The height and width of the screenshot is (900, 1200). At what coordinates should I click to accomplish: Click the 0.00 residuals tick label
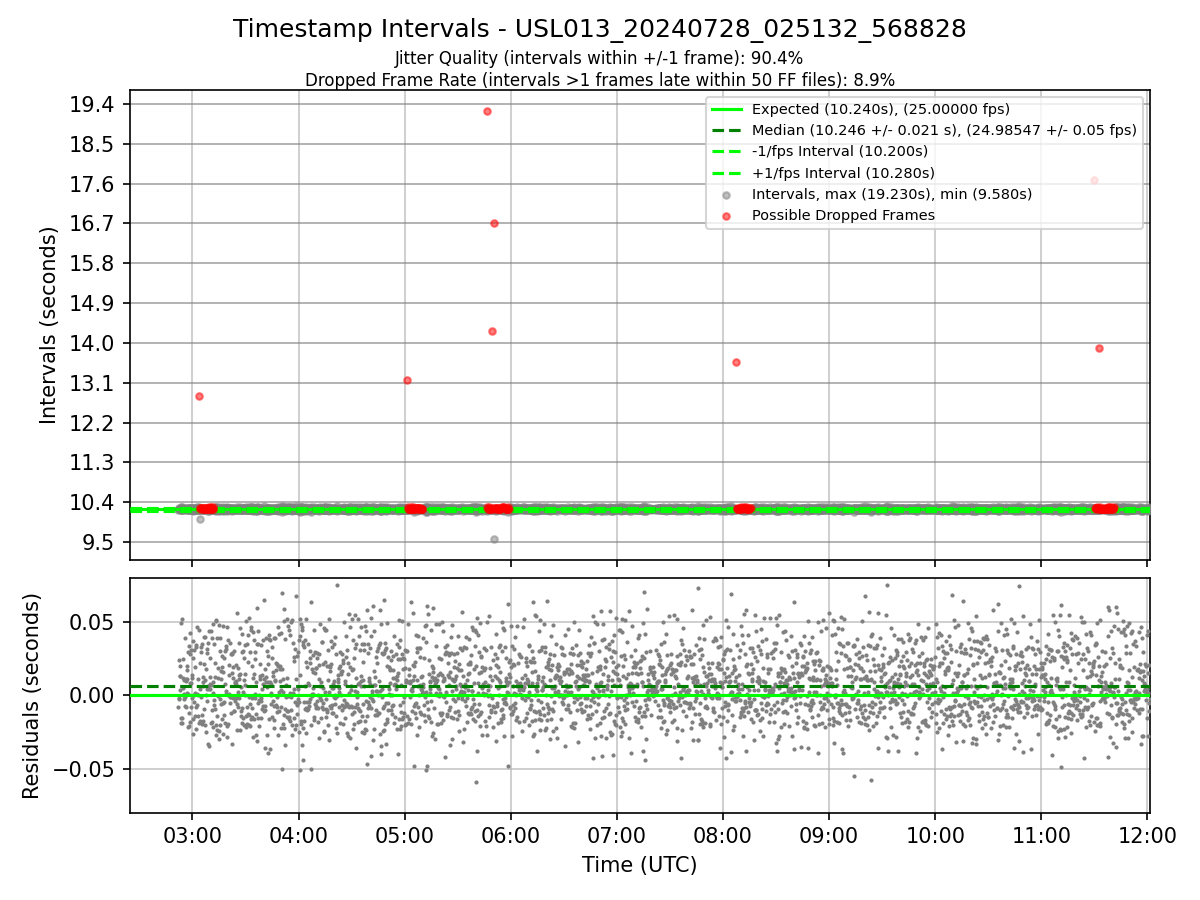94,695
